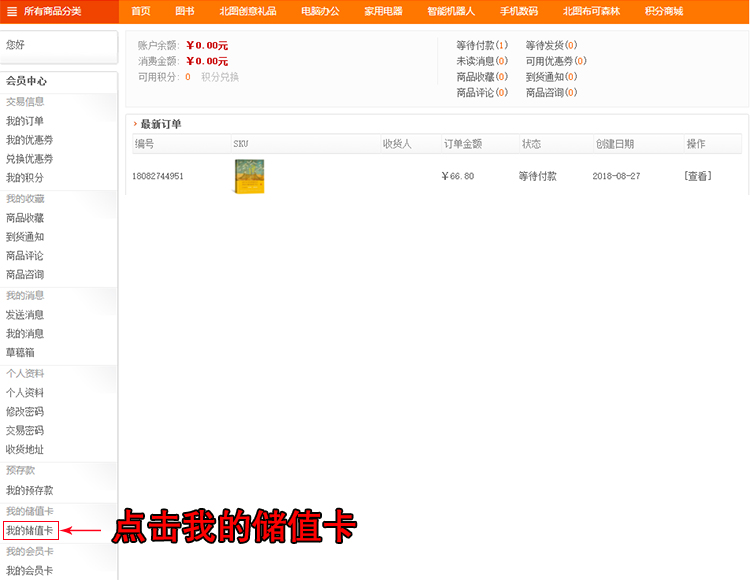
Task: Click 我的预存款 in sidebar
Action: (30, 491)
